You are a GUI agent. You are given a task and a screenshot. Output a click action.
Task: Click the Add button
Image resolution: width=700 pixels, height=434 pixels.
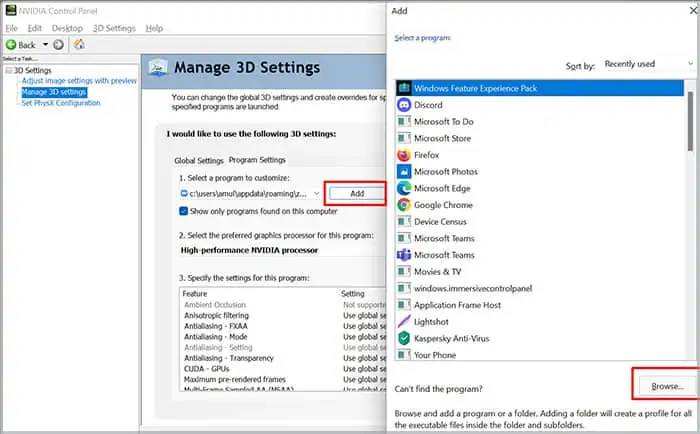(355, 193)
